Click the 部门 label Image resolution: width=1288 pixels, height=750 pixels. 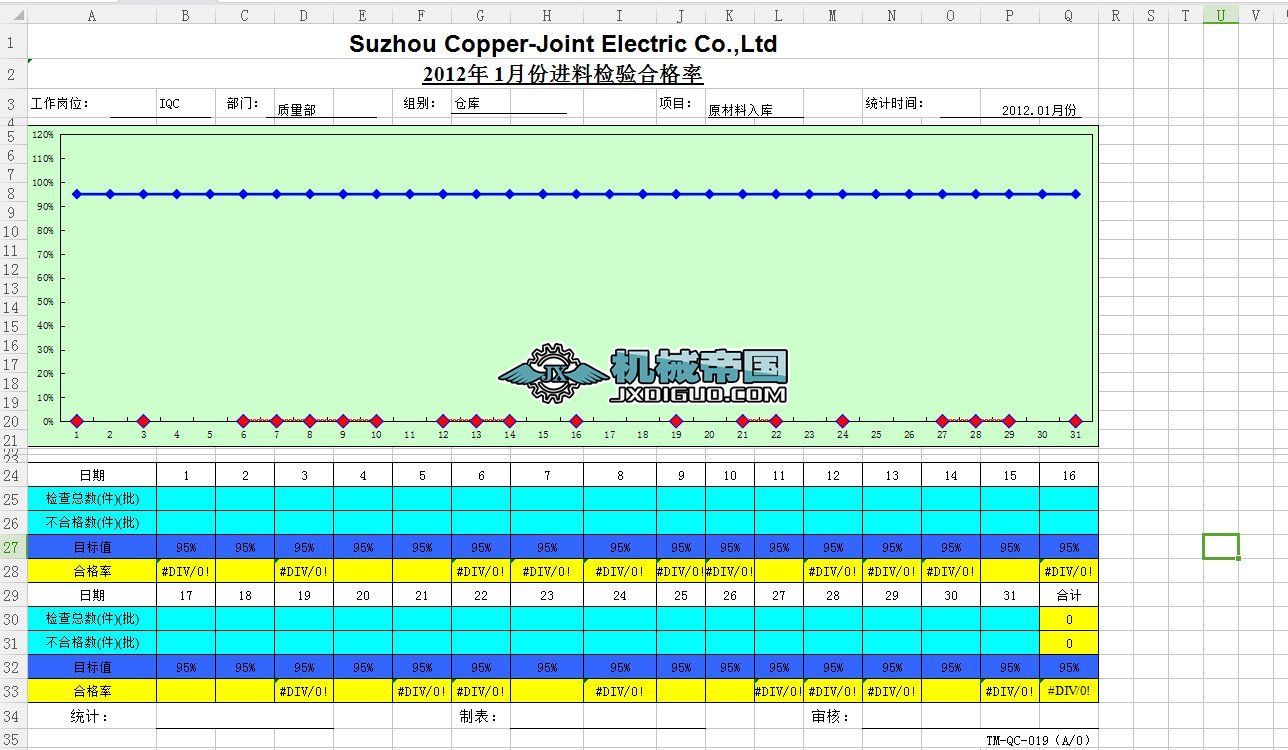[x=243, y=103]
